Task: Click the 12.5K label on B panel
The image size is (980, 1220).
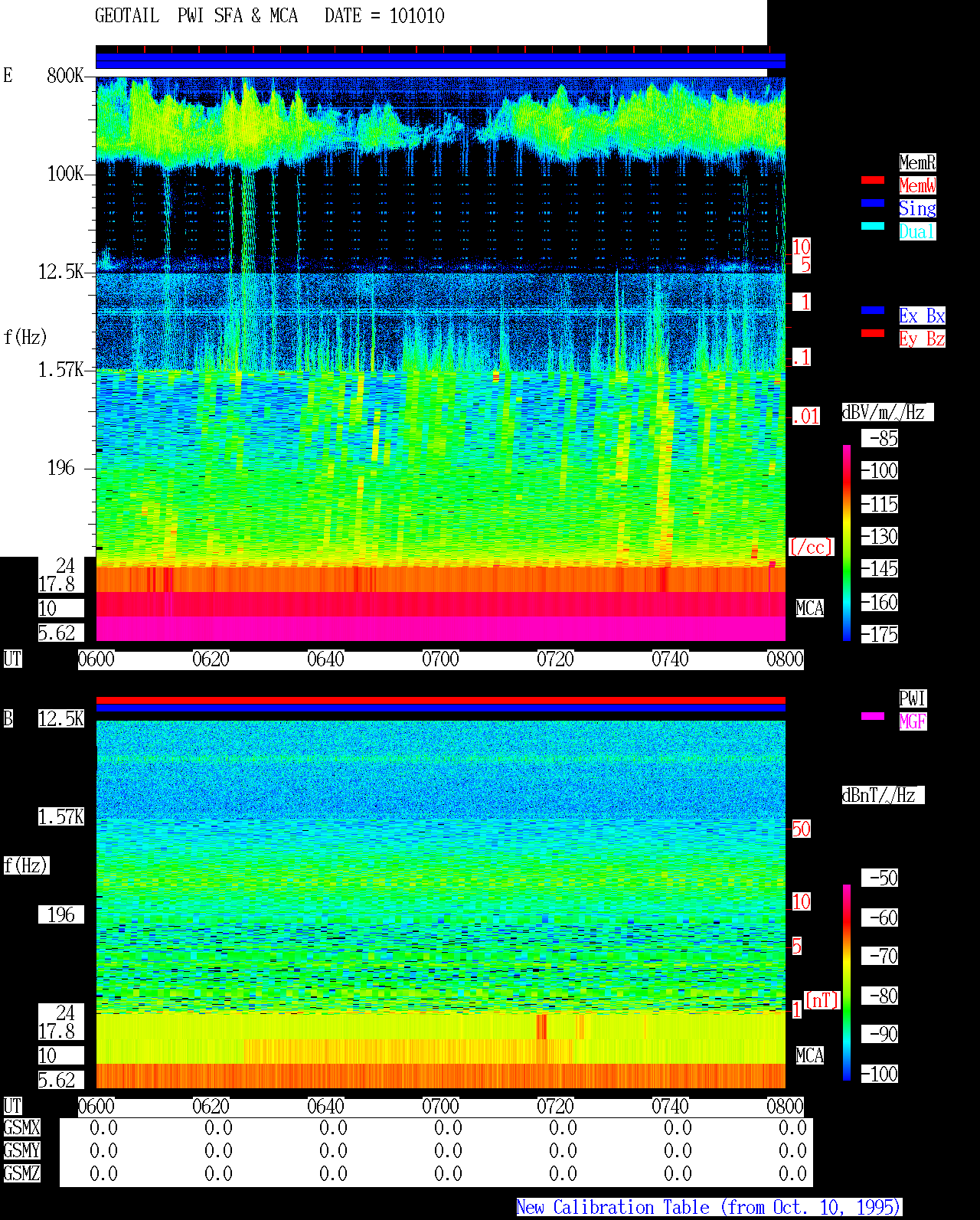Action: point(61,719)
